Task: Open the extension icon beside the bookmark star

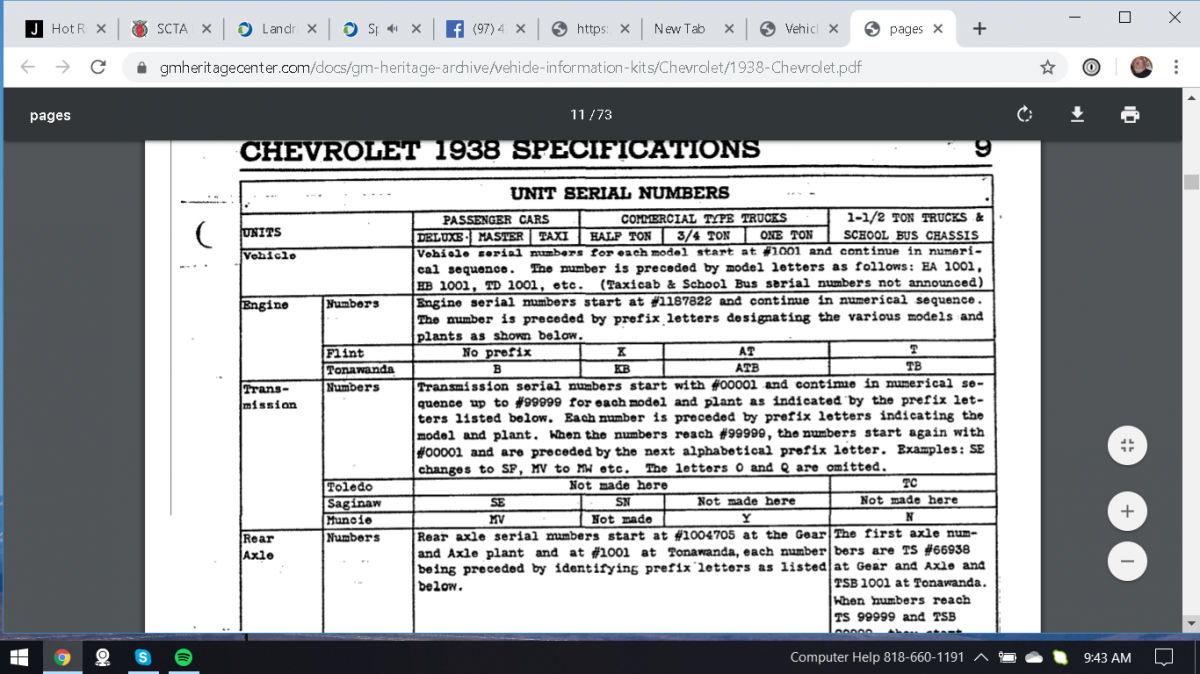Action: (1092, 68)
